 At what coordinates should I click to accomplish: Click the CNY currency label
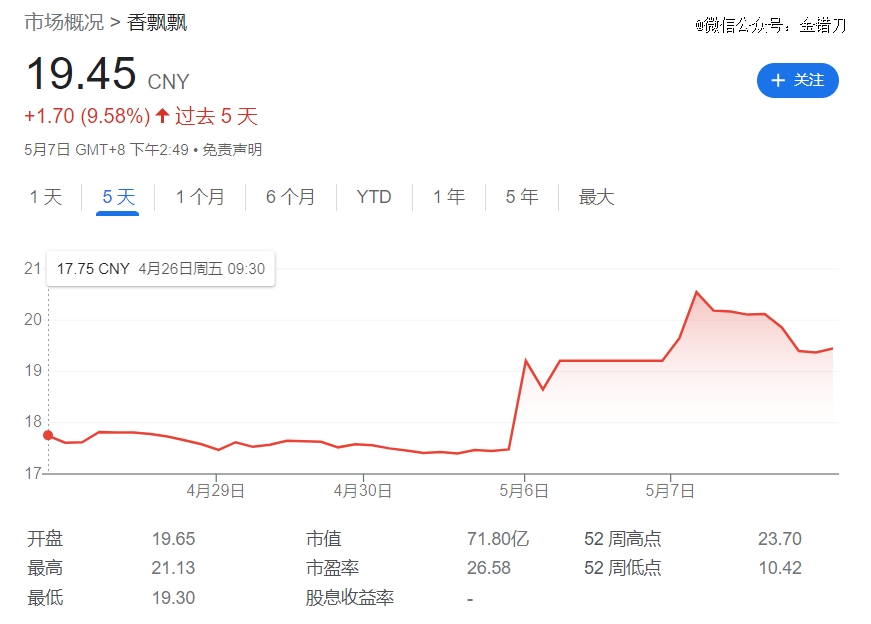click(x=168, y=82)
